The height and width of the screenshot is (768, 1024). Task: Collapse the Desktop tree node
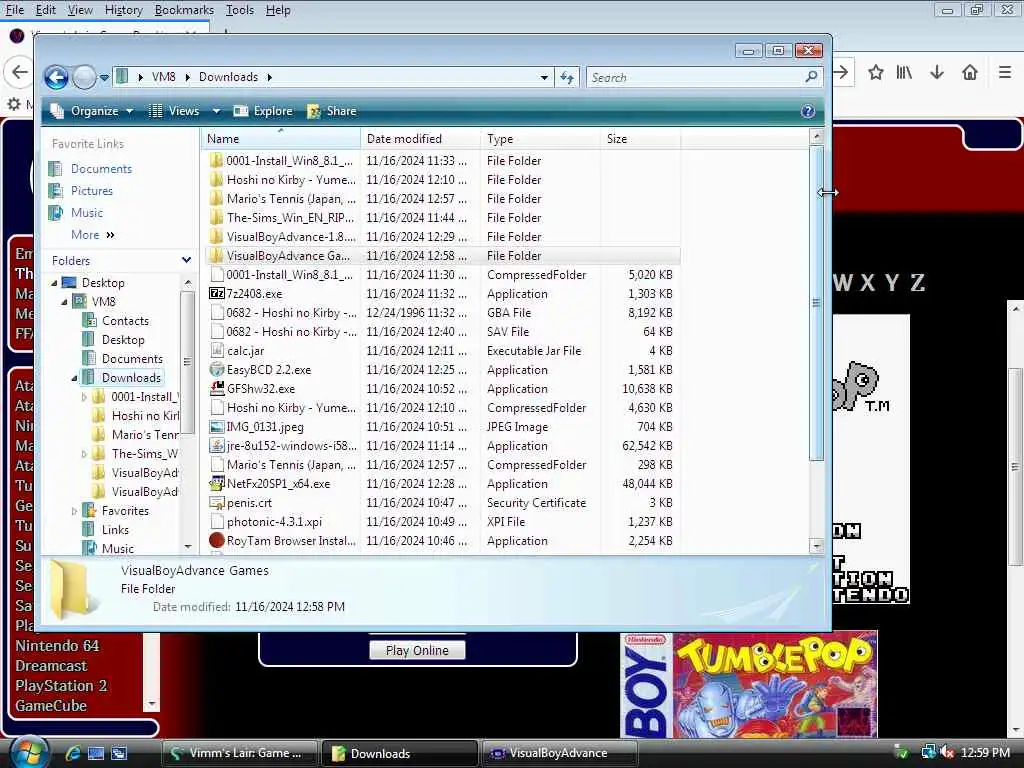pyautogui.click(x=54, y=283)
